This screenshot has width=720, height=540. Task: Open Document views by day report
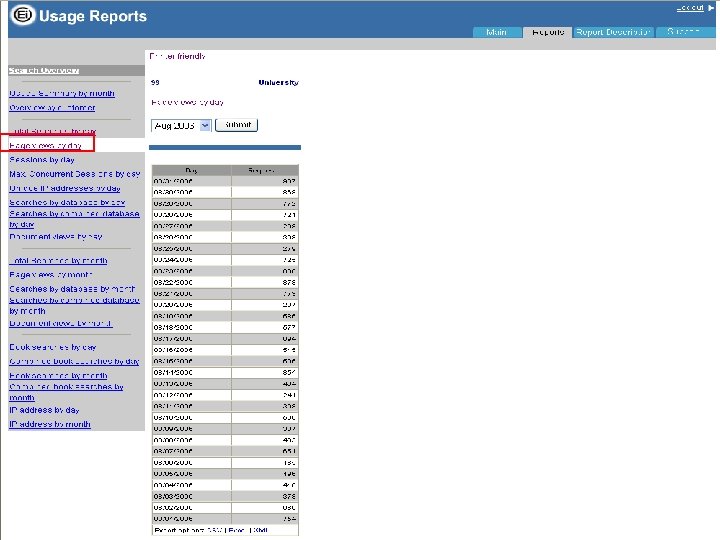pos(56,236)
